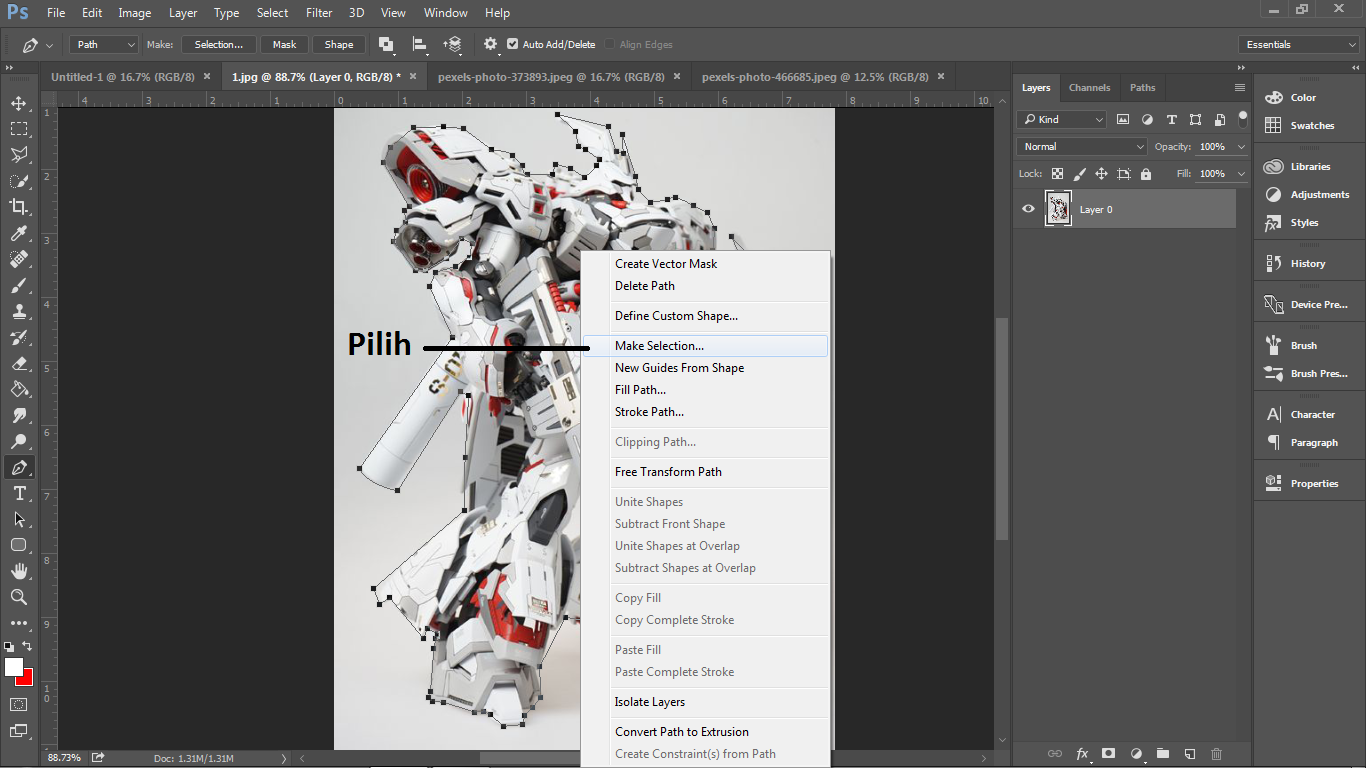1366x768 pixels.
Task: Toggle Quick Mask mode
Action: click(x=19, y=705)
